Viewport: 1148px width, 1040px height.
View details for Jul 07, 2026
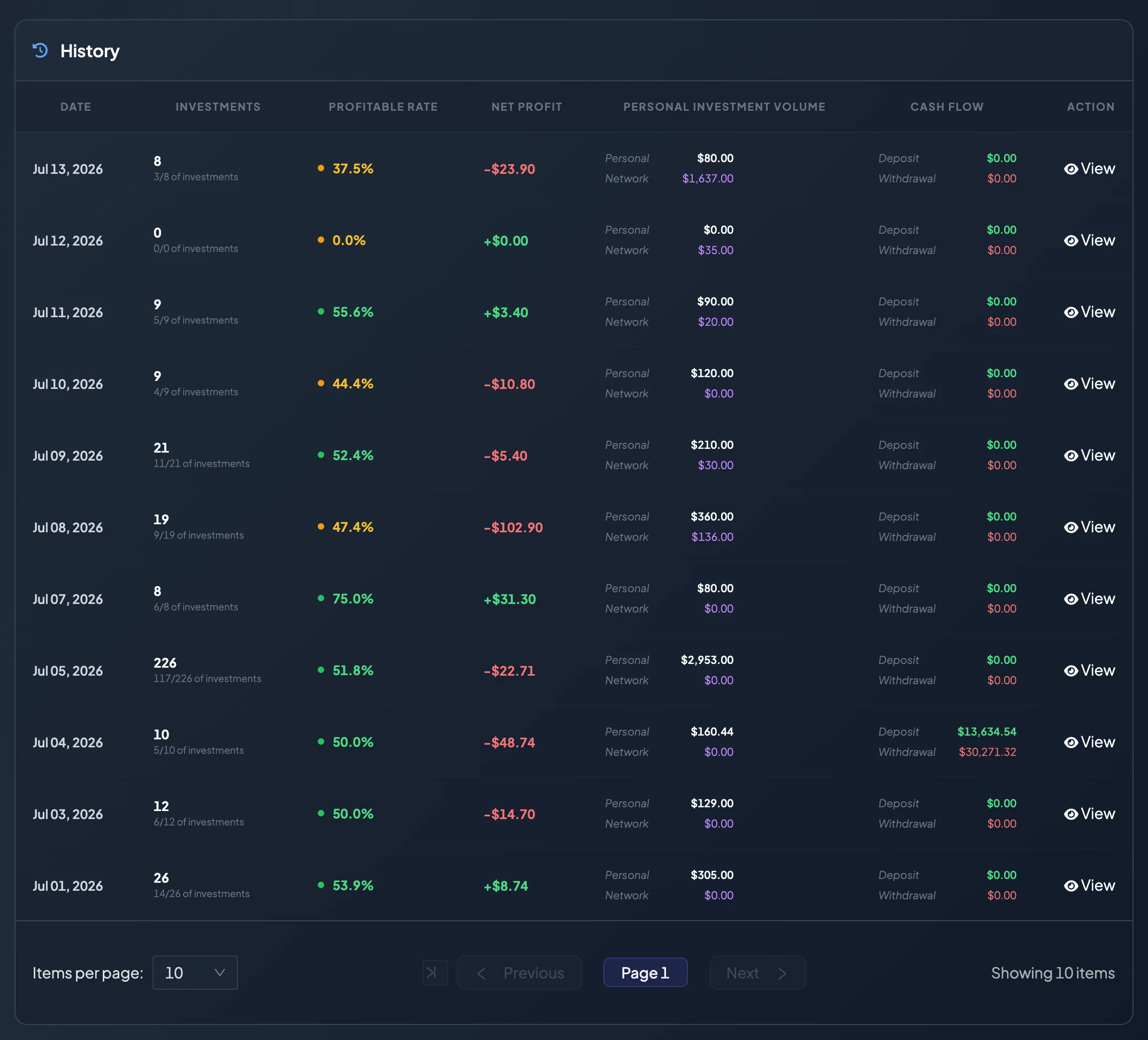click(x=1089, y=599)
